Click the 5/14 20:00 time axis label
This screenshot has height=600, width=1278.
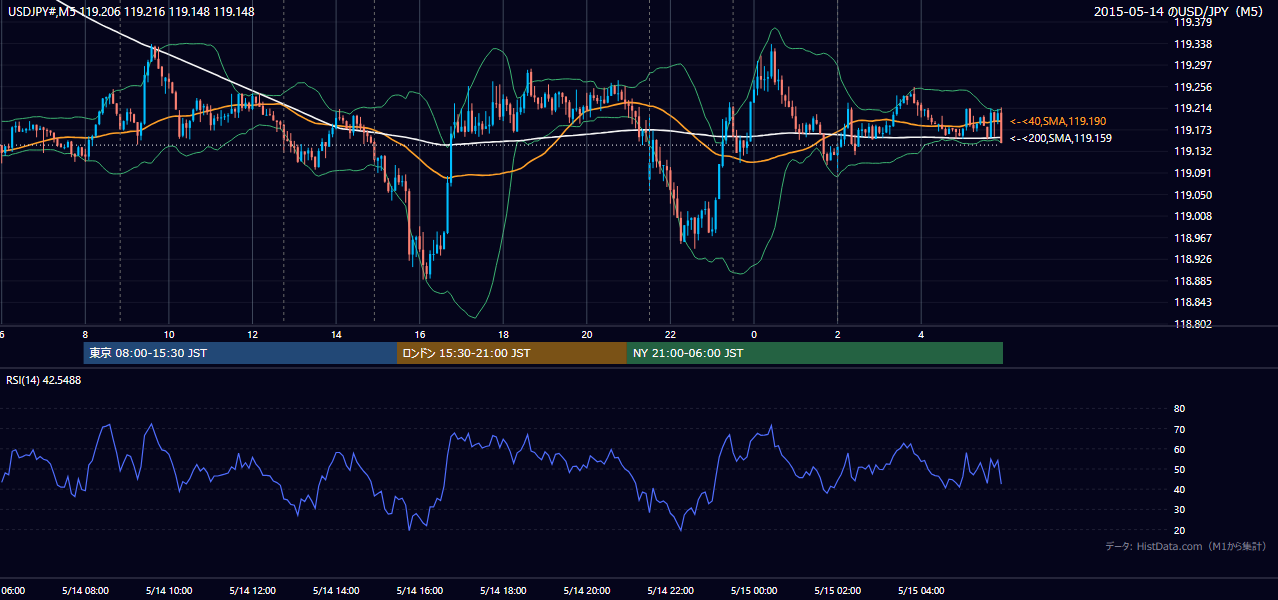click(587, 590)
